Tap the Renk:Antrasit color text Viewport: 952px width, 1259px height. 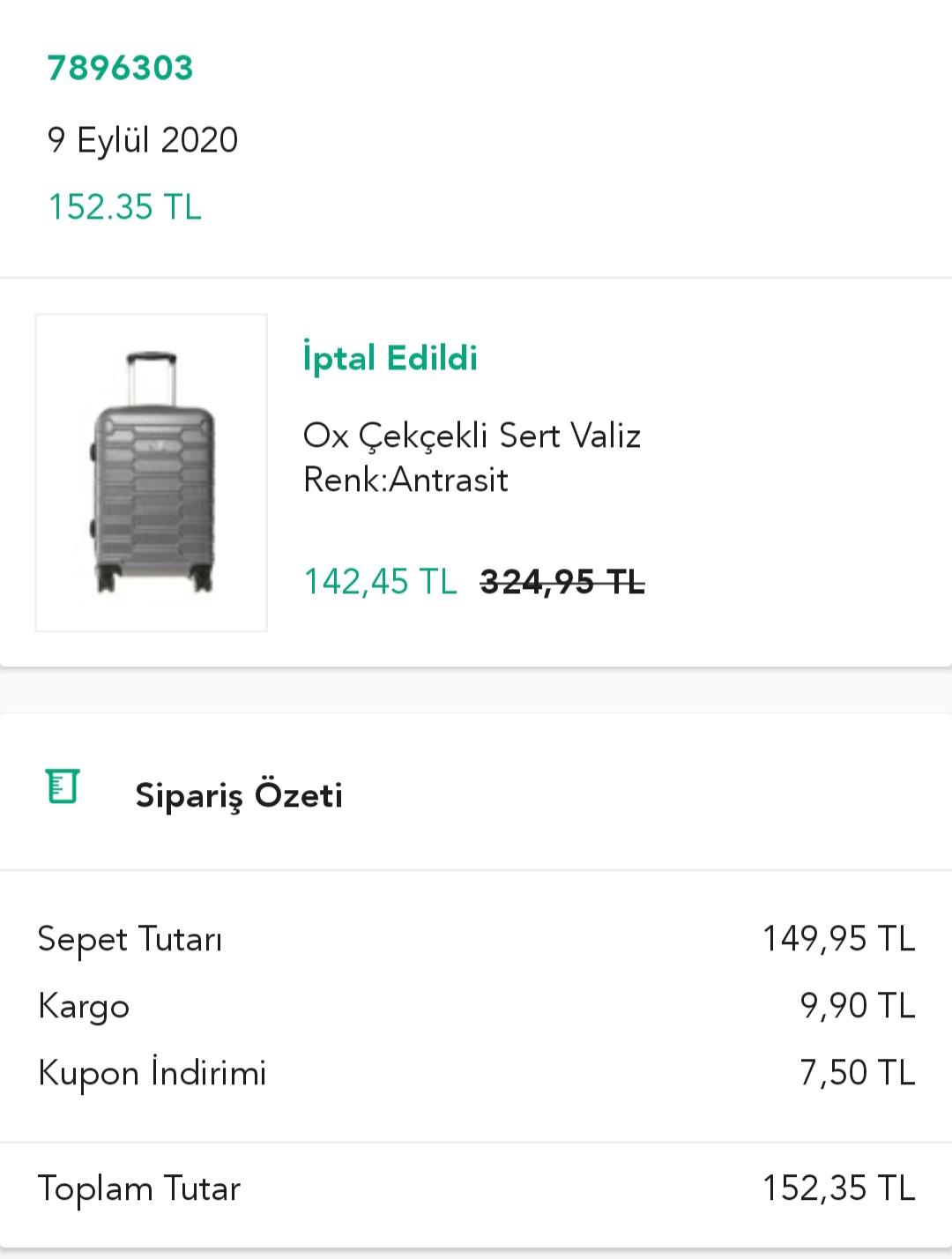click(x=405, y=480)
